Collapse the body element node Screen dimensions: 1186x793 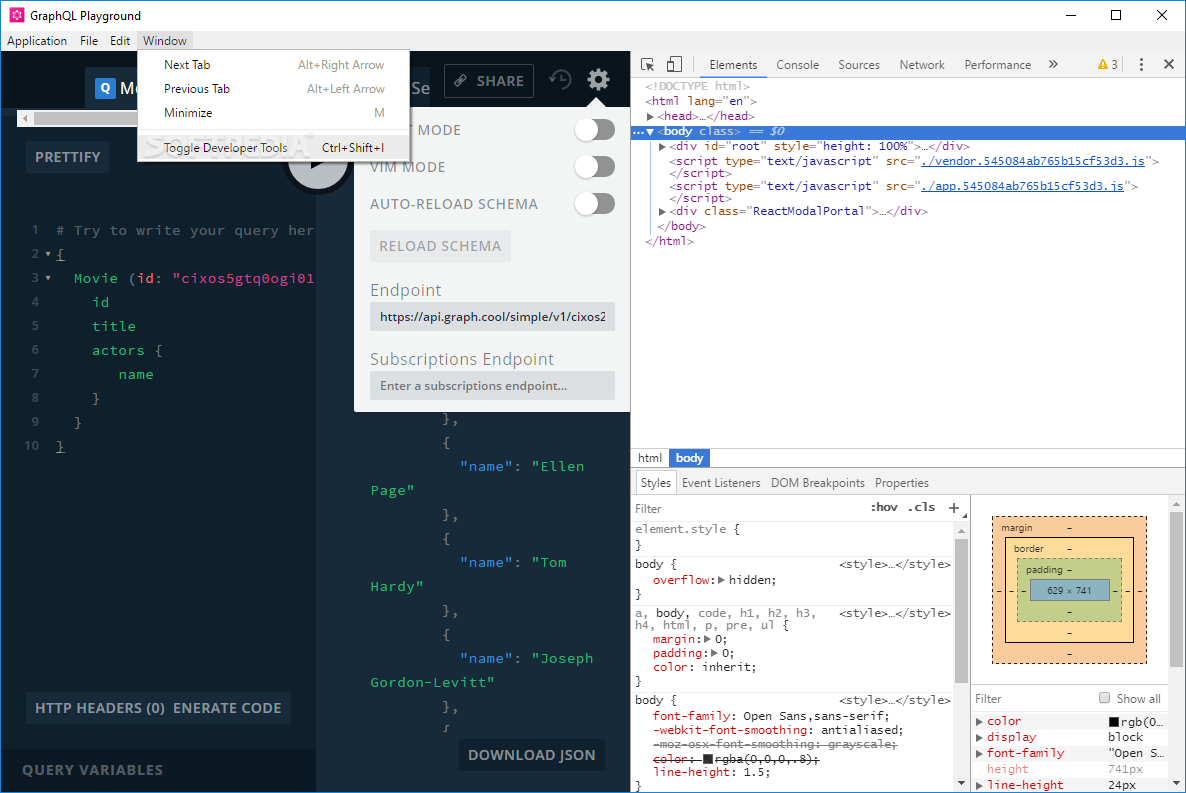pos(650,132)
